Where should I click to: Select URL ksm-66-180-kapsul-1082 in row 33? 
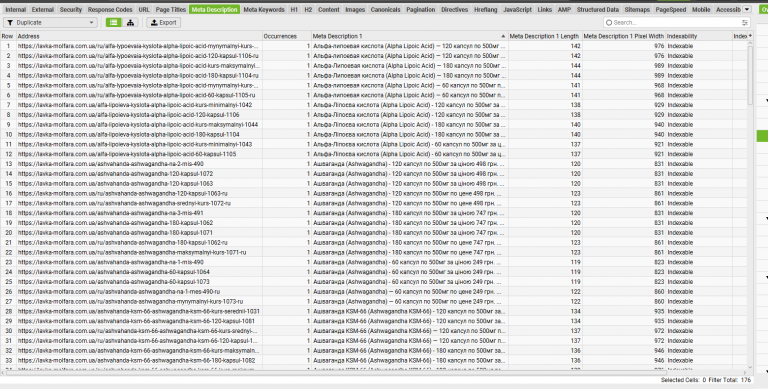point(137,360)
